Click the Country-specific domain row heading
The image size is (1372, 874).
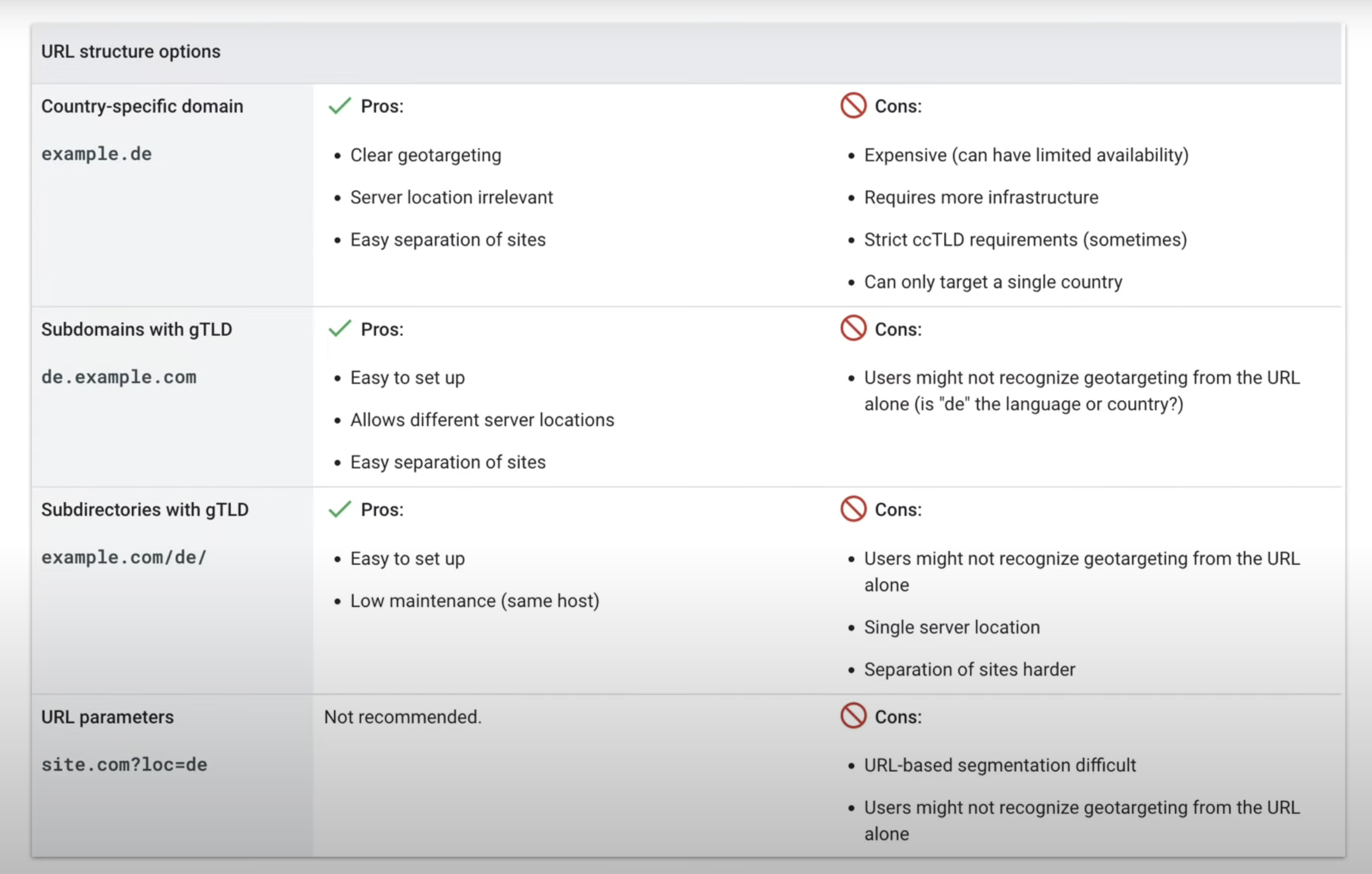pyautogui.click(x=142, y=106)
